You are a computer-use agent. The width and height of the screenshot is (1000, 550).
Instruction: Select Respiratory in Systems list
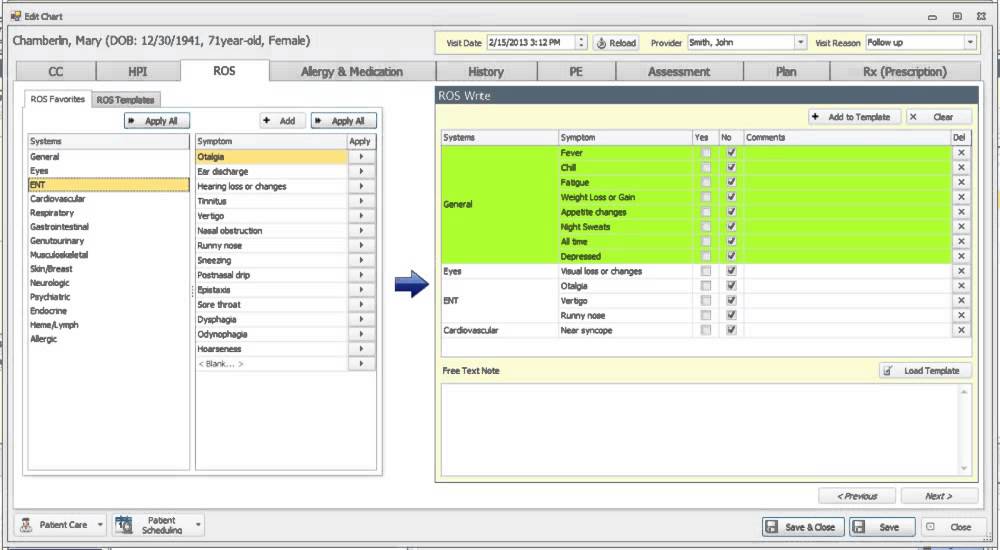[108, 212]
